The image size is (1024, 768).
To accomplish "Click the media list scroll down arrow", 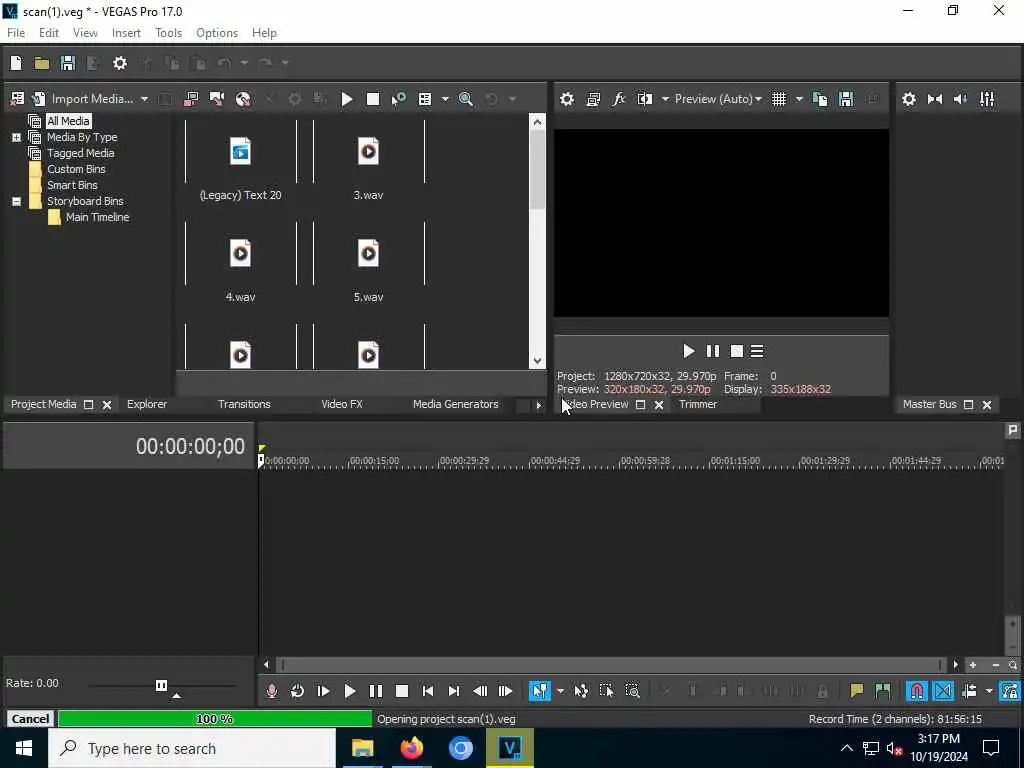I will point(537,360).
